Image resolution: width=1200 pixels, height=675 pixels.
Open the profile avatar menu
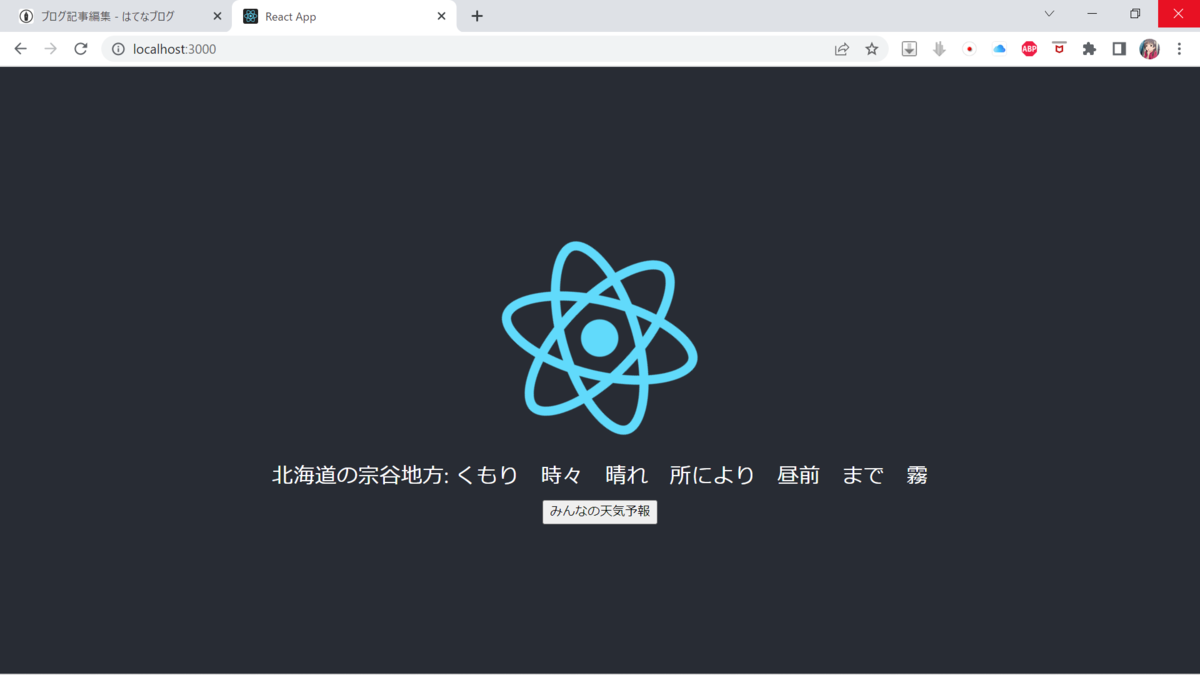[x=1150, y=49]
